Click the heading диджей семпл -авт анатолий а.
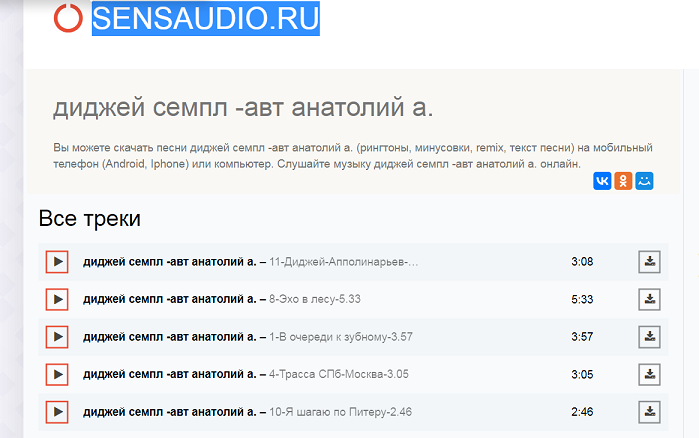Image resolution: width=699 pixels, height=438 pixels. click(x=243, y=108)
